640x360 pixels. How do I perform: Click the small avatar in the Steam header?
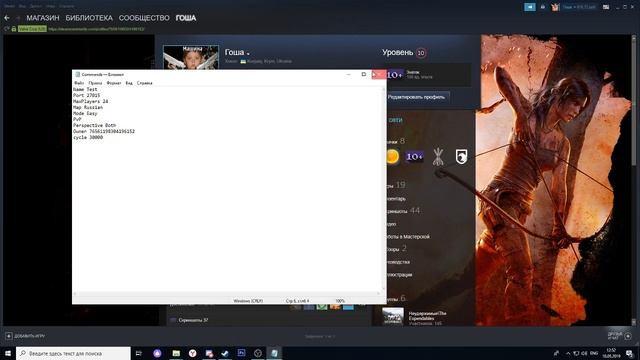(555, 7)
